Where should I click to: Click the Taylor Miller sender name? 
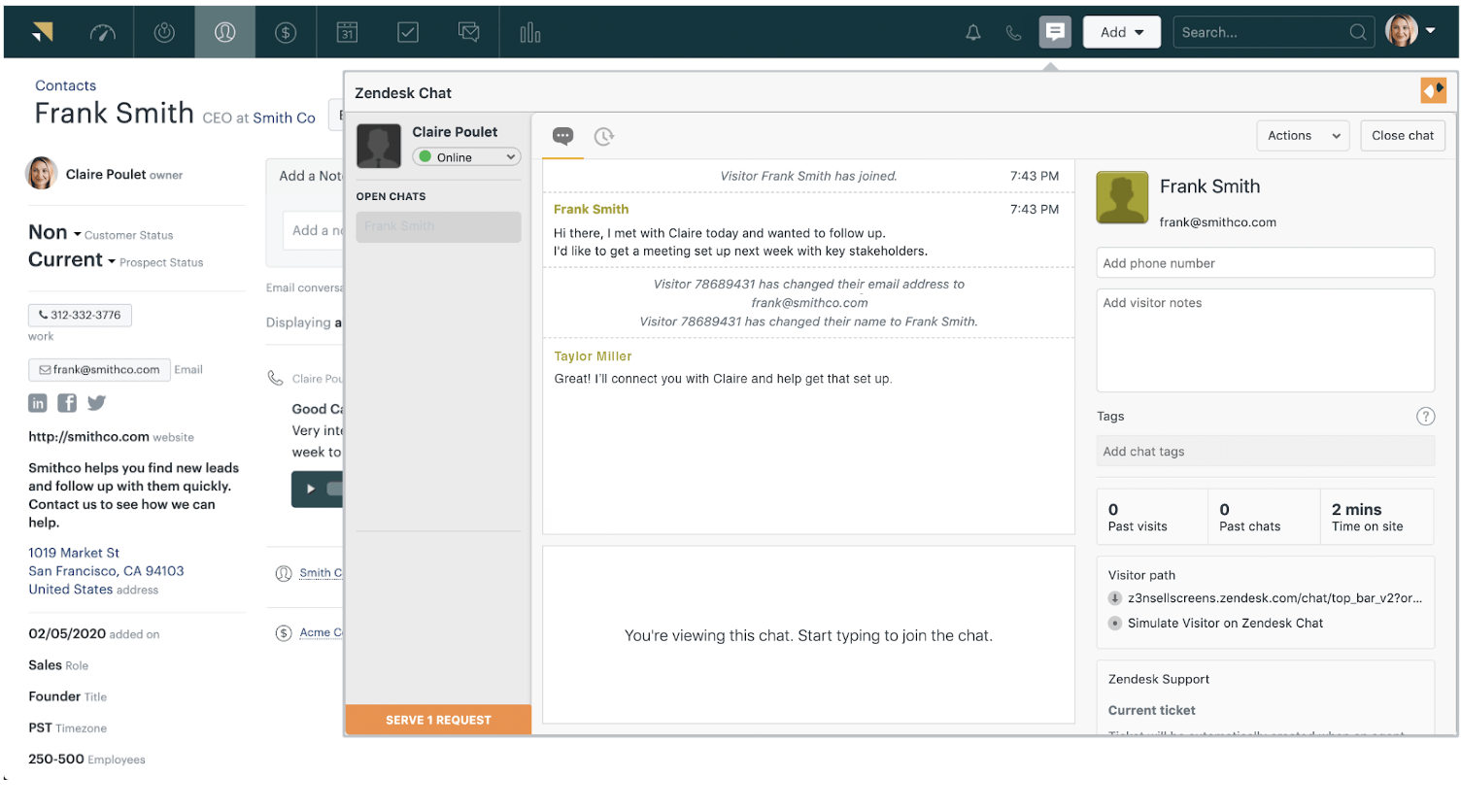pos(593,356)
